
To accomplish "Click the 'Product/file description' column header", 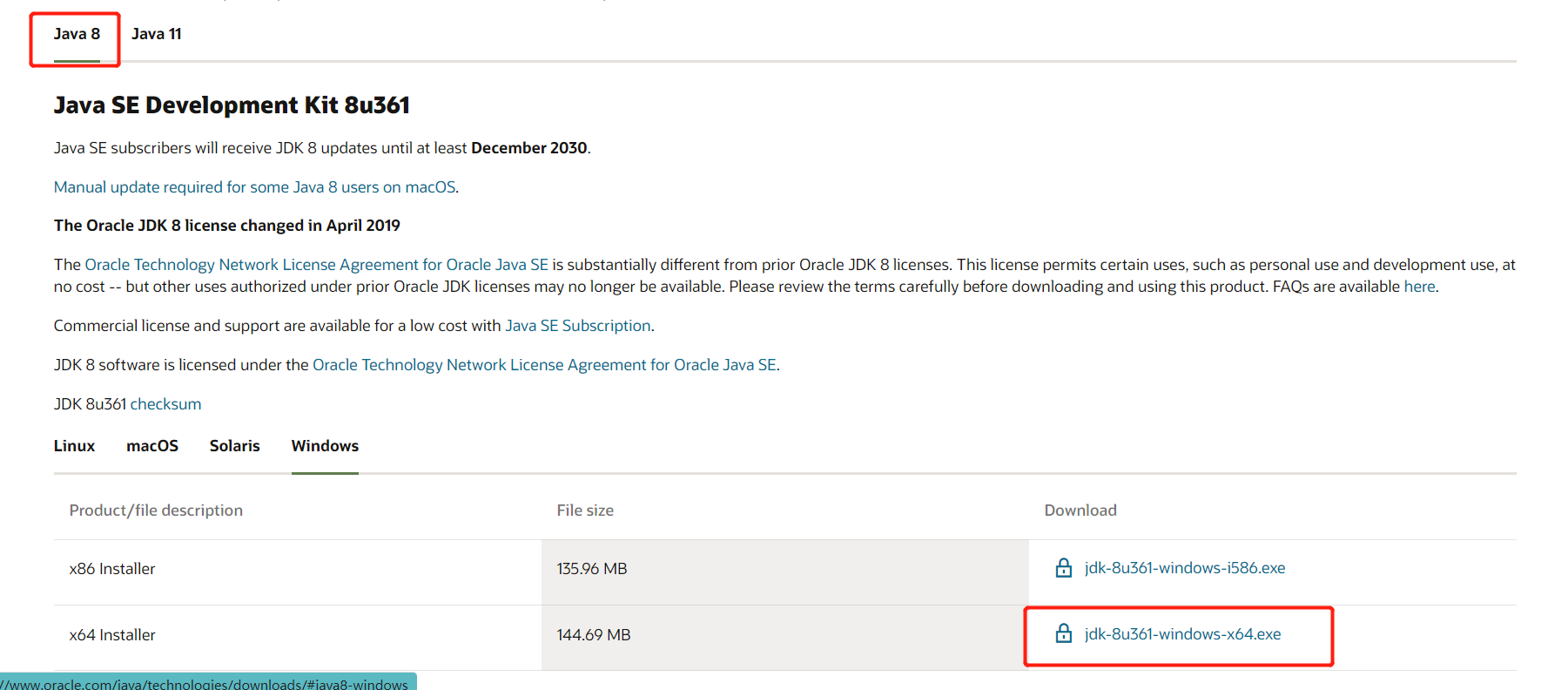I will point(156,511).
